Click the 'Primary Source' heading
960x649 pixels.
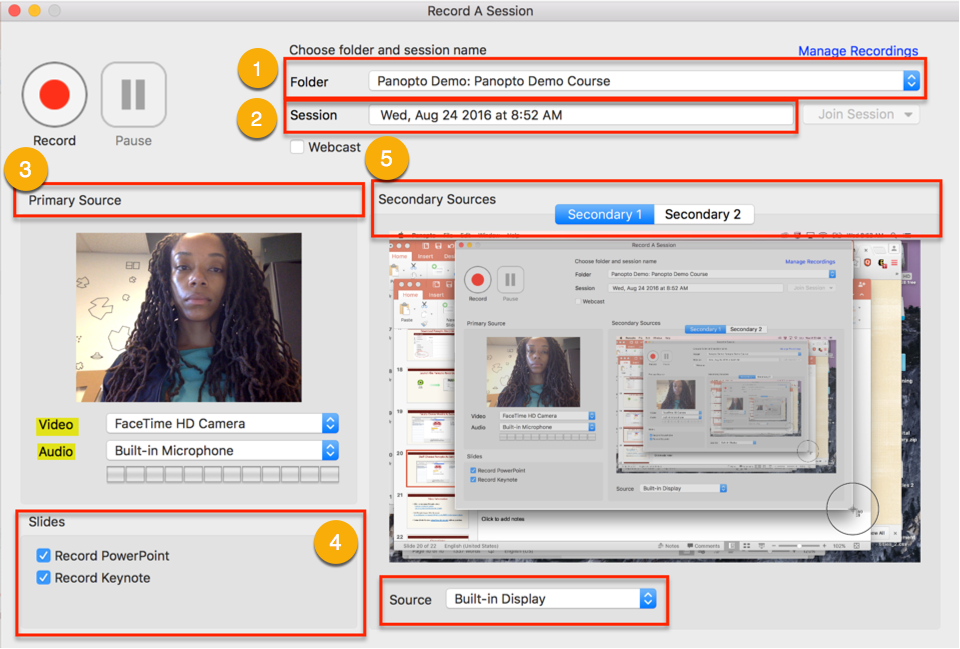click(x=75, y=200)
